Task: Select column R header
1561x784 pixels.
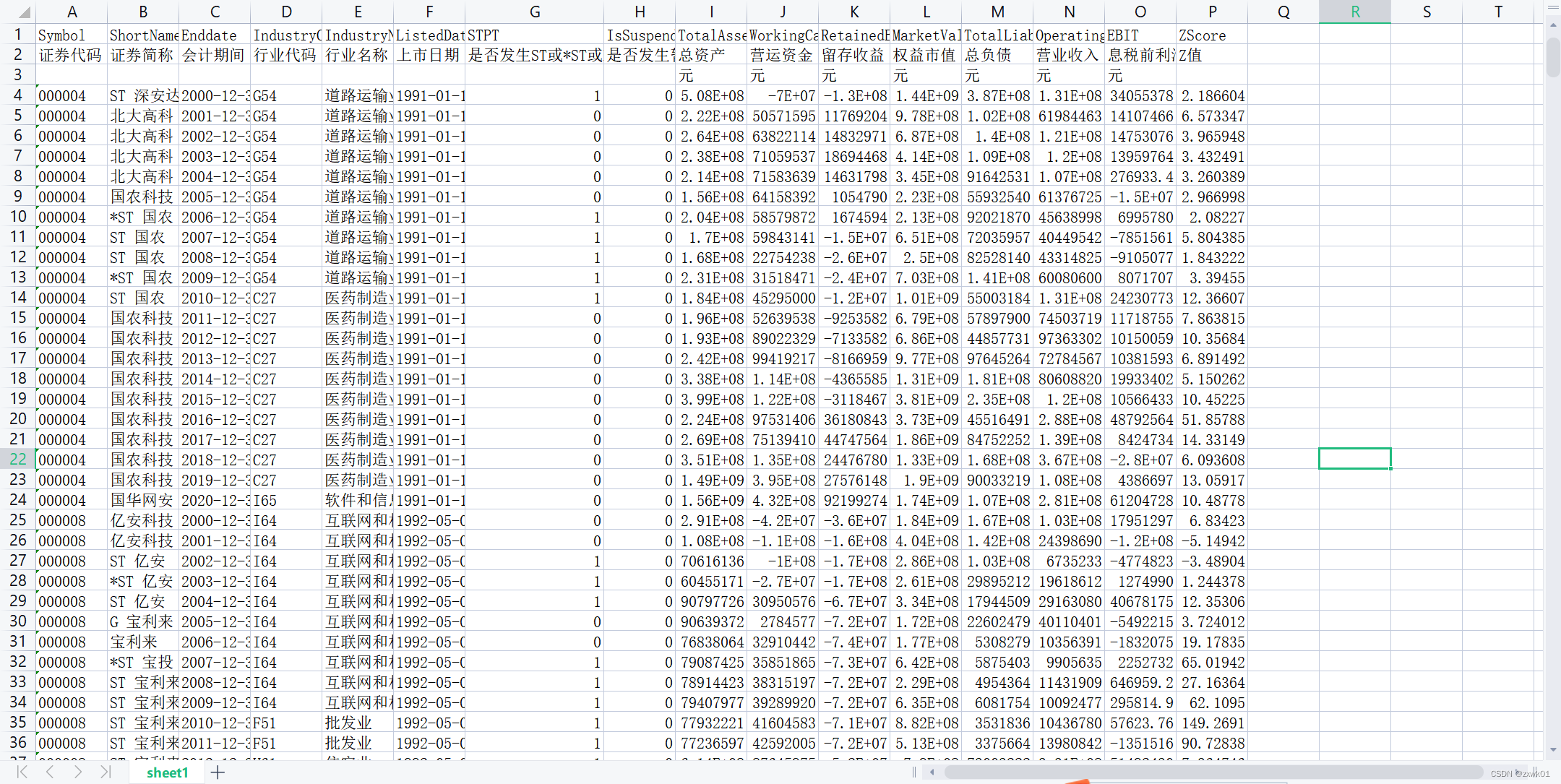Action: point(1355,12)
